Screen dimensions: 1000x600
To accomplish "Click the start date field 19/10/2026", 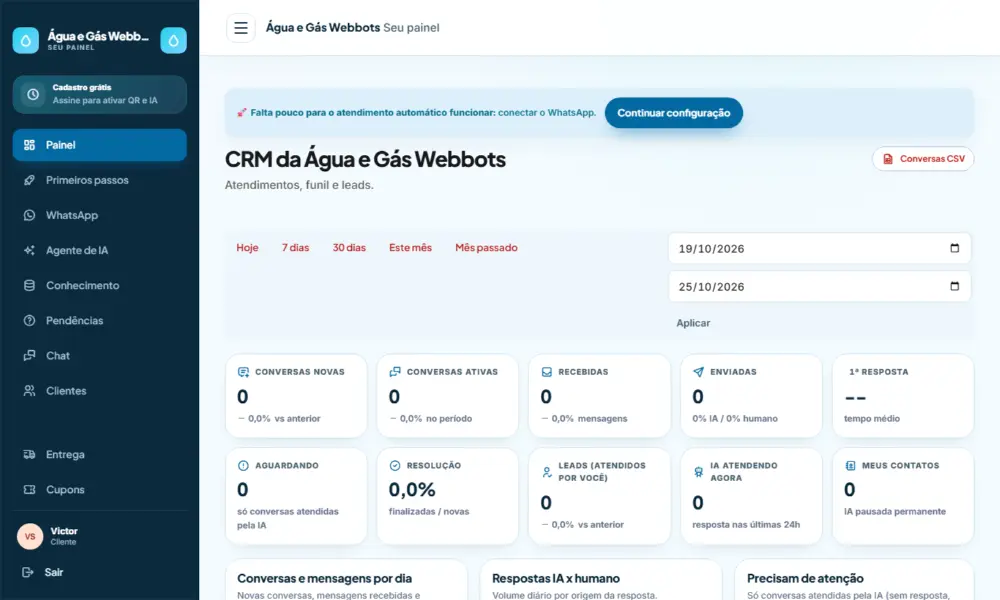I will point(820,248).
